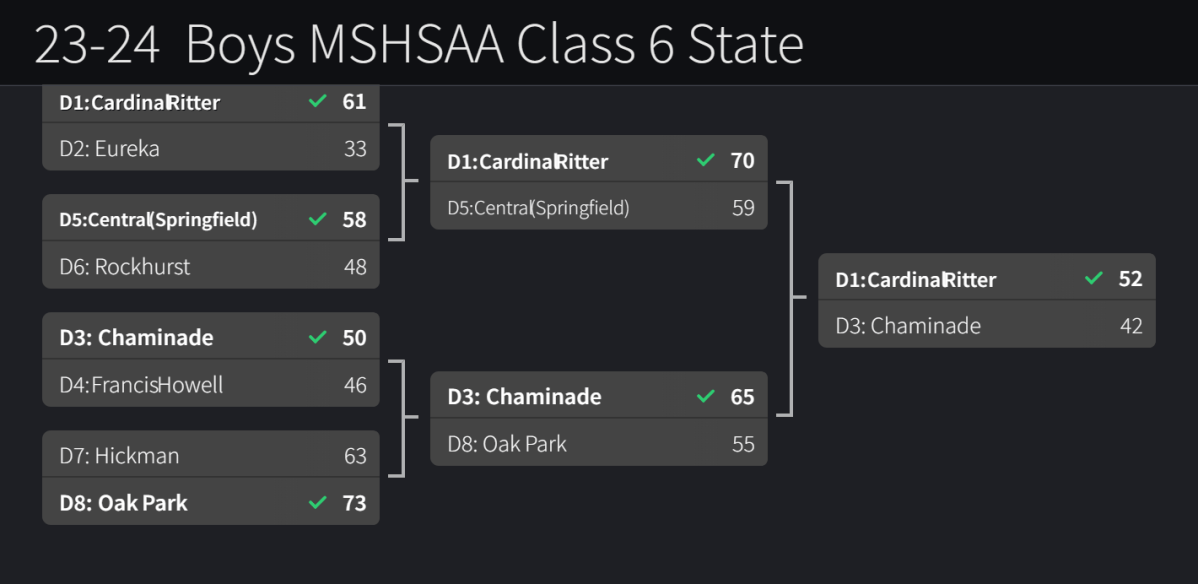The width and height of the screenshot is (1198, 584).
Task: Click winner checkmark in championship game, score 52
Action: coord(1094,278)
